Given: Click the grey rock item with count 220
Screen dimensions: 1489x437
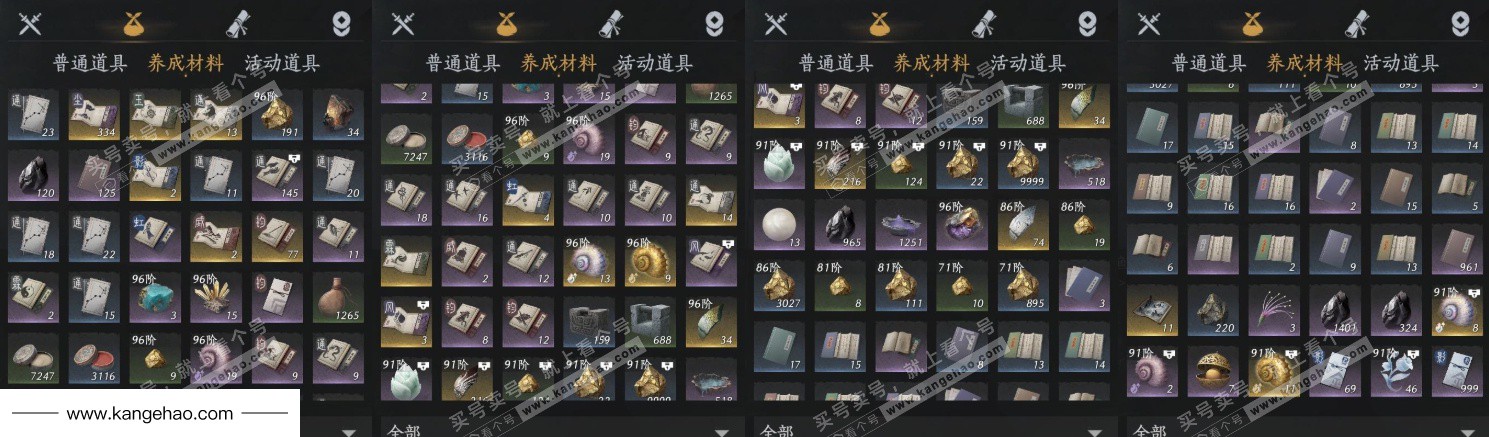Looking at the screenshot, I should tap(1213, 309).
